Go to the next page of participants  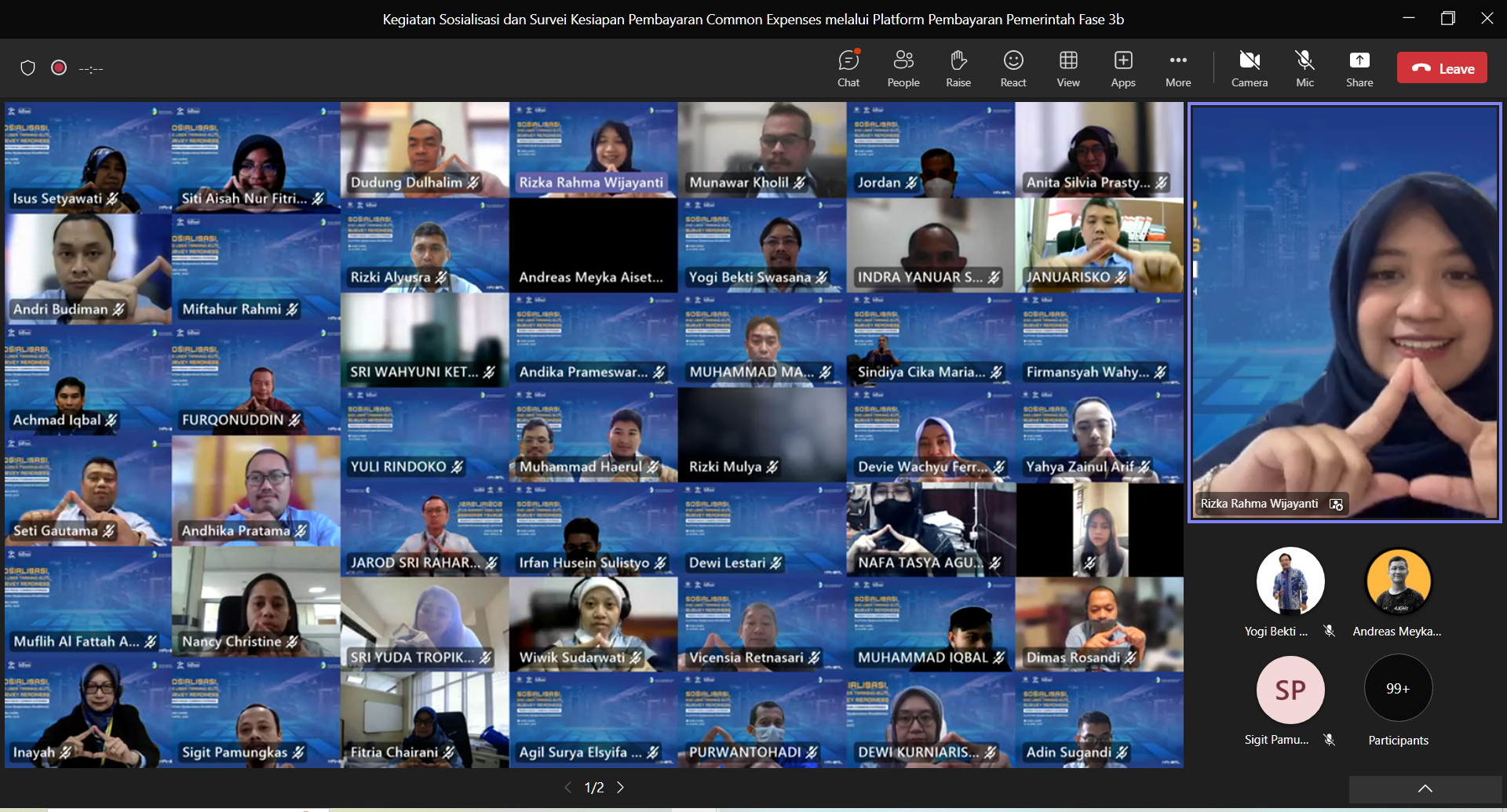click(x=621, y=788)
